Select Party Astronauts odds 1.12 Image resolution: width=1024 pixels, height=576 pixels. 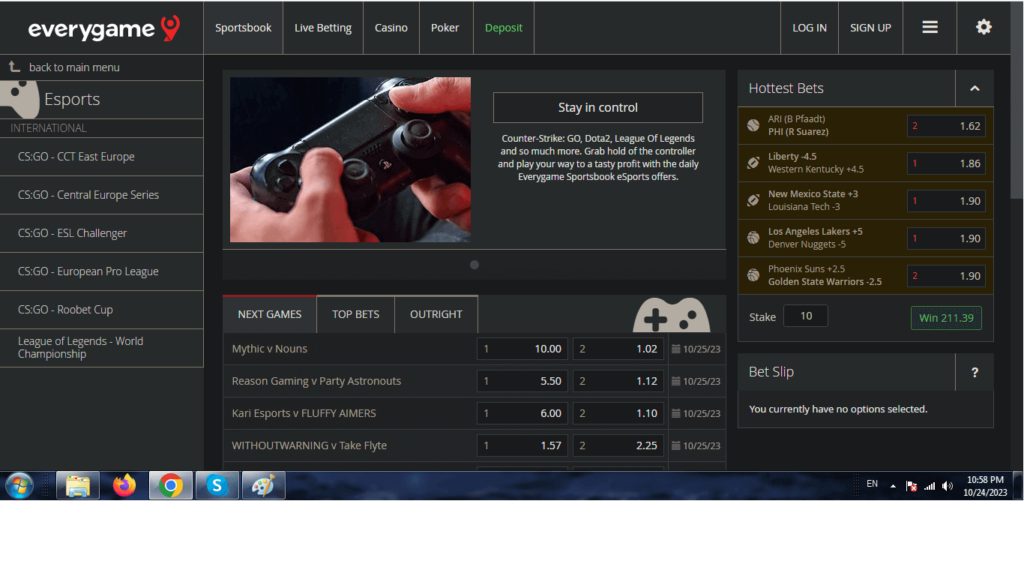[x=618, y=381]
